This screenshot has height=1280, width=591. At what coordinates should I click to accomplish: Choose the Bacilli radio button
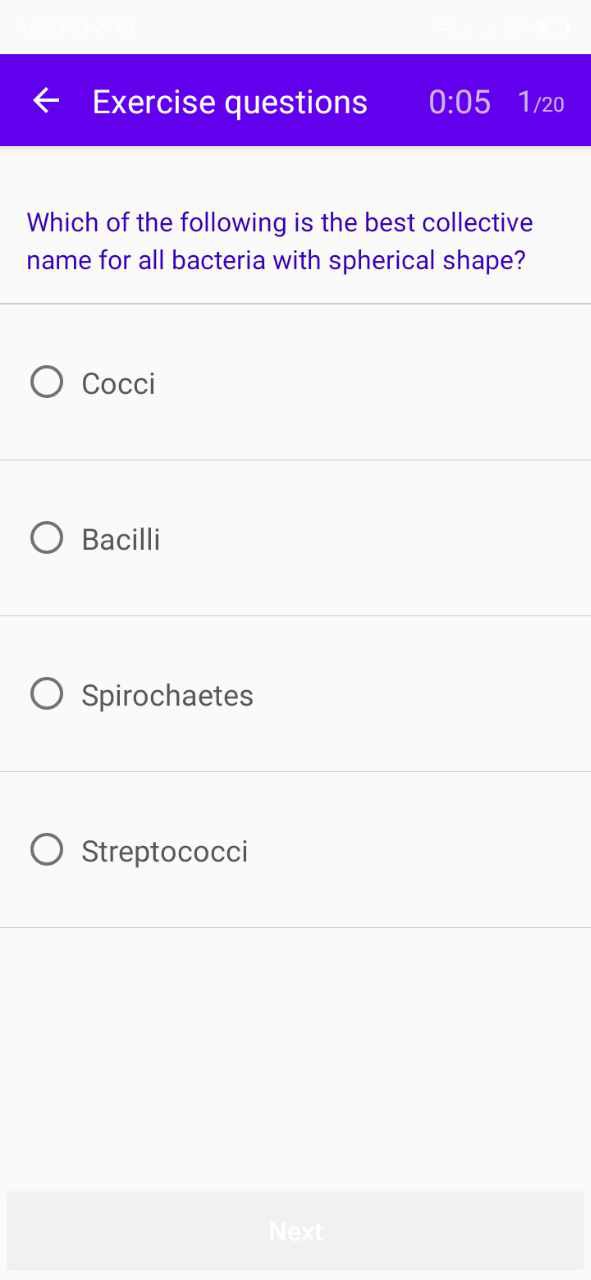point(47,538)
